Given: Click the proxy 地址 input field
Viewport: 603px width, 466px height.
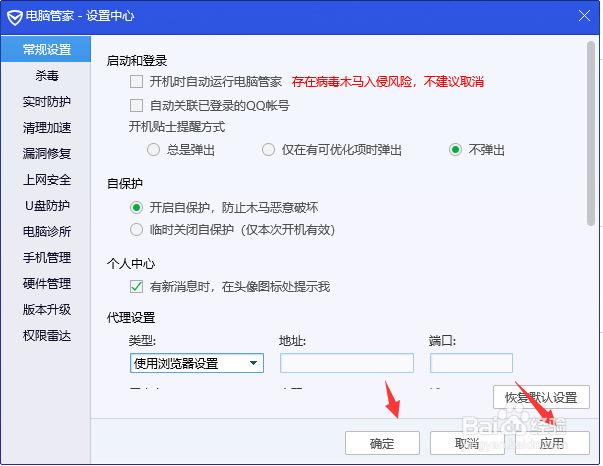Looking at the screenshot, I should [x=347, y=363].
